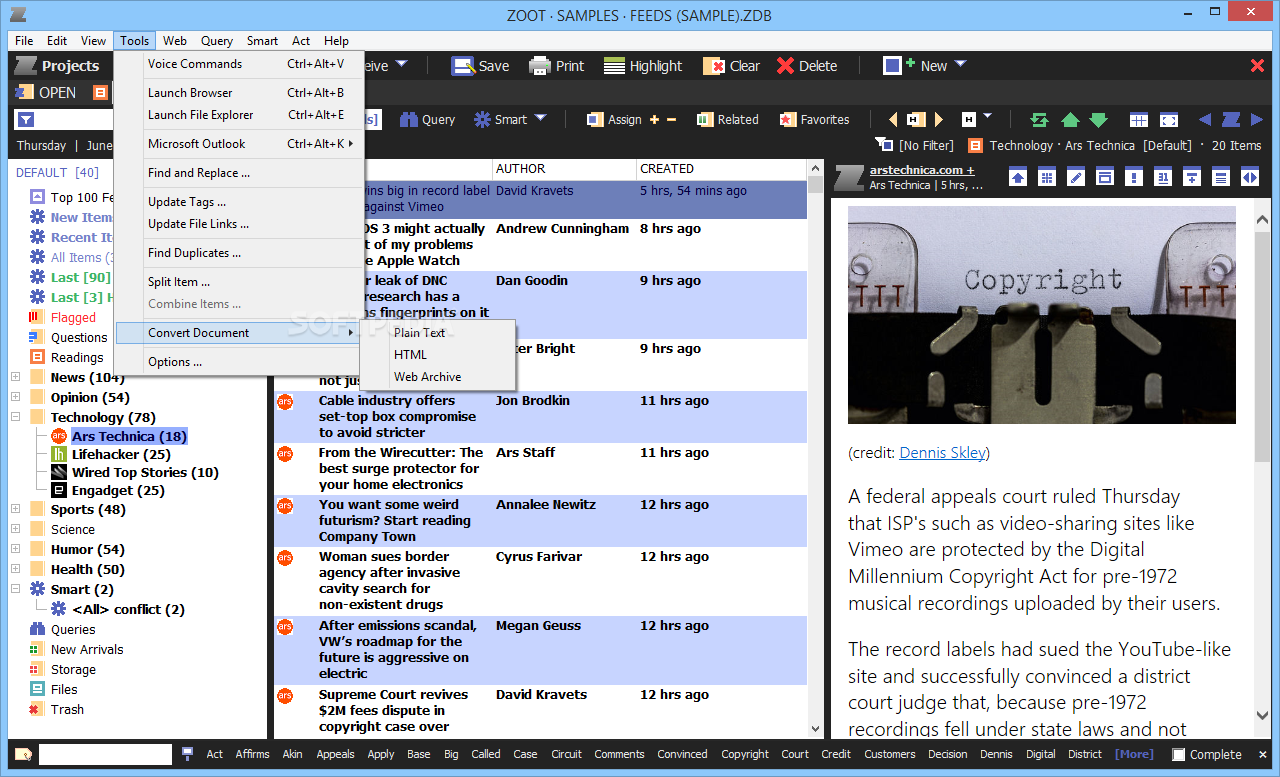Click the history forward arrow
This screenshot has height=777, width=1280.
click(x=938, y=119)
